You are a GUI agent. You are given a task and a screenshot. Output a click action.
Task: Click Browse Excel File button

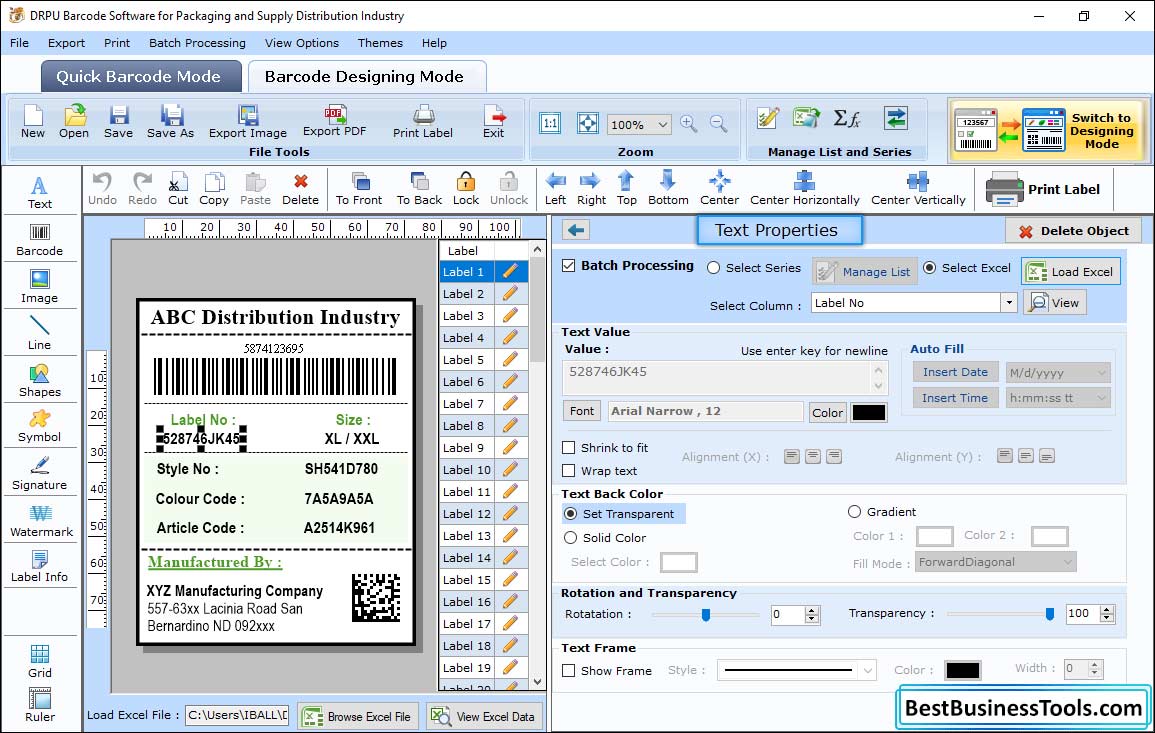click(x=358, y=716)
